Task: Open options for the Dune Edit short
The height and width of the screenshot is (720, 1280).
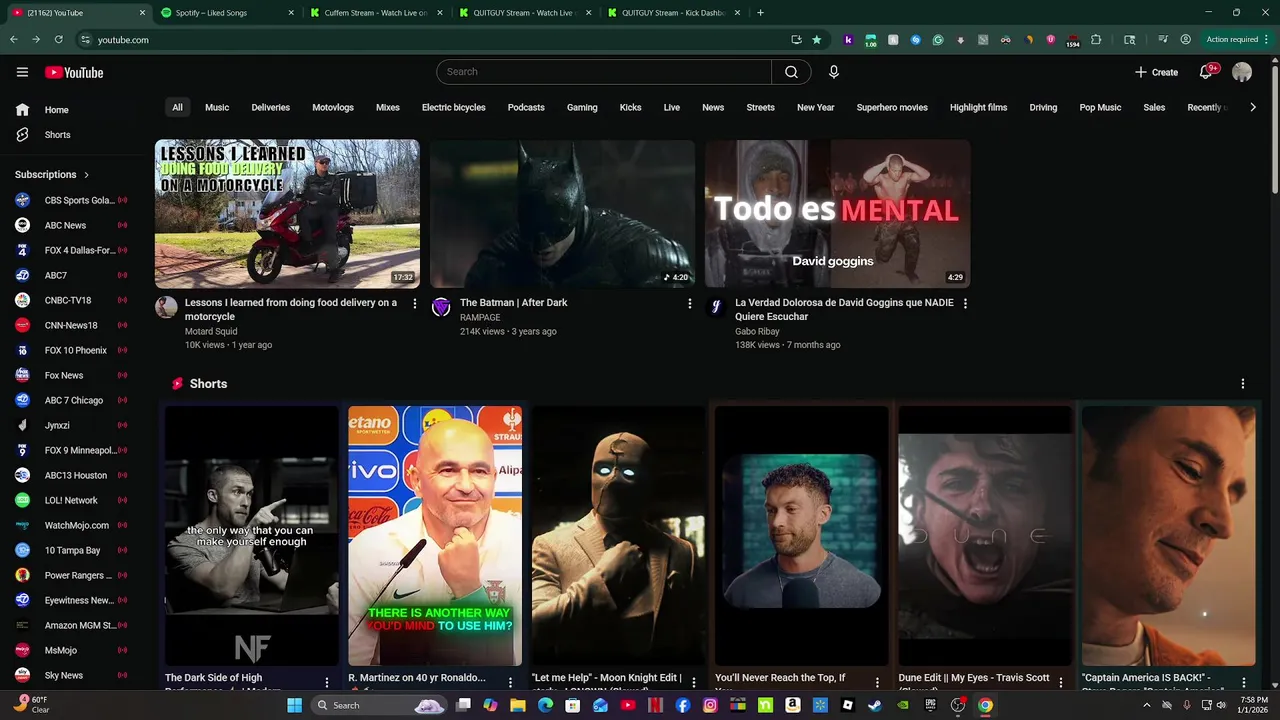Action: pyautogui.click(x=1060, y=682)
